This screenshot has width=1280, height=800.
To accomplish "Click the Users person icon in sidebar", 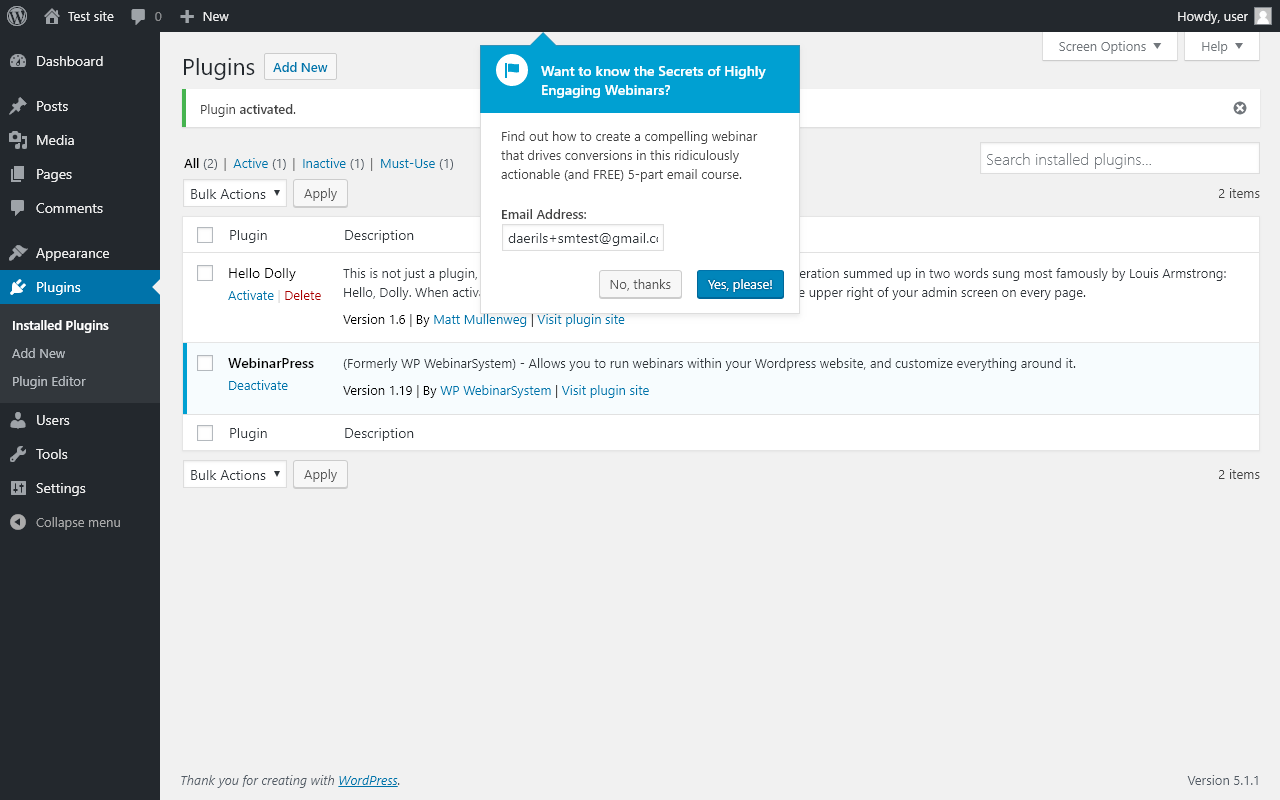I will pyautogui.click(x=18, y=420).
